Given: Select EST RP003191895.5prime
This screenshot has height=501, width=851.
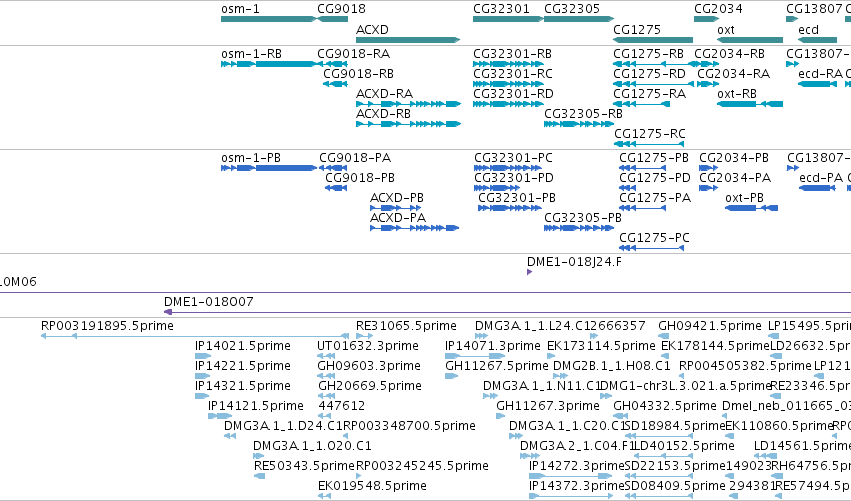Looking at the screenshot, I should (195, 337).
